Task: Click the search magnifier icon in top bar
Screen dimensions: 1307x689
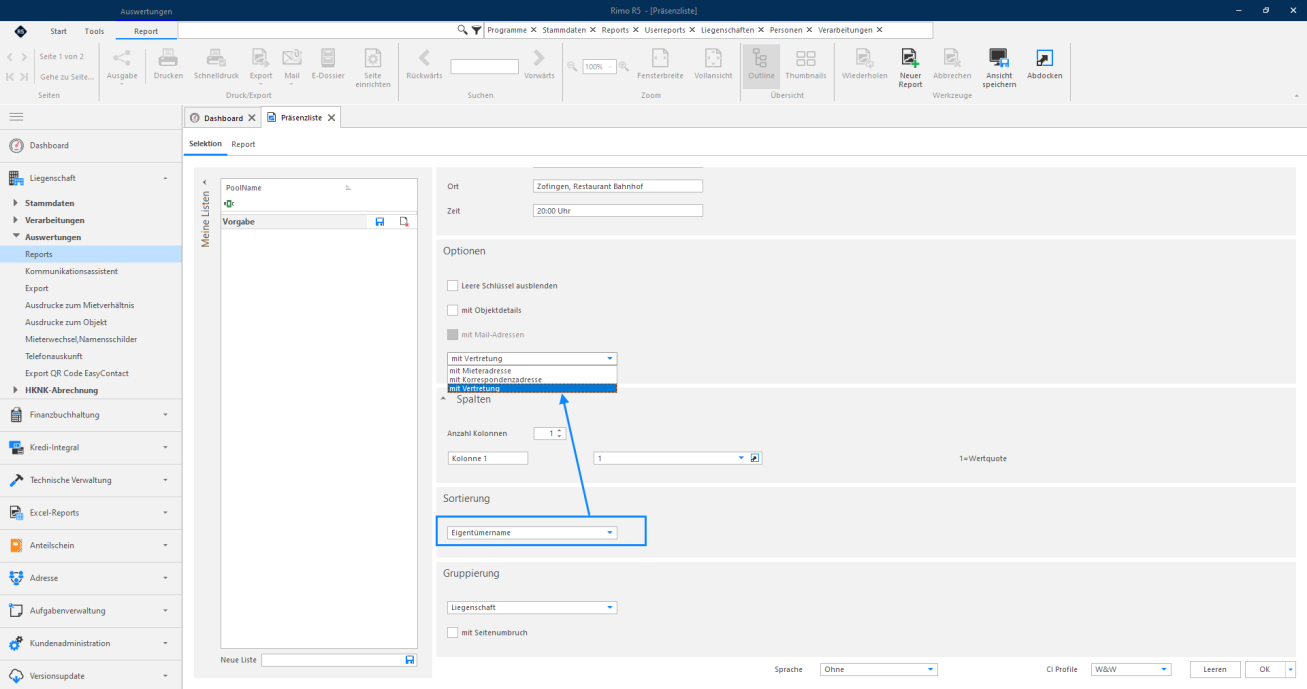Action: click(462, 30)
